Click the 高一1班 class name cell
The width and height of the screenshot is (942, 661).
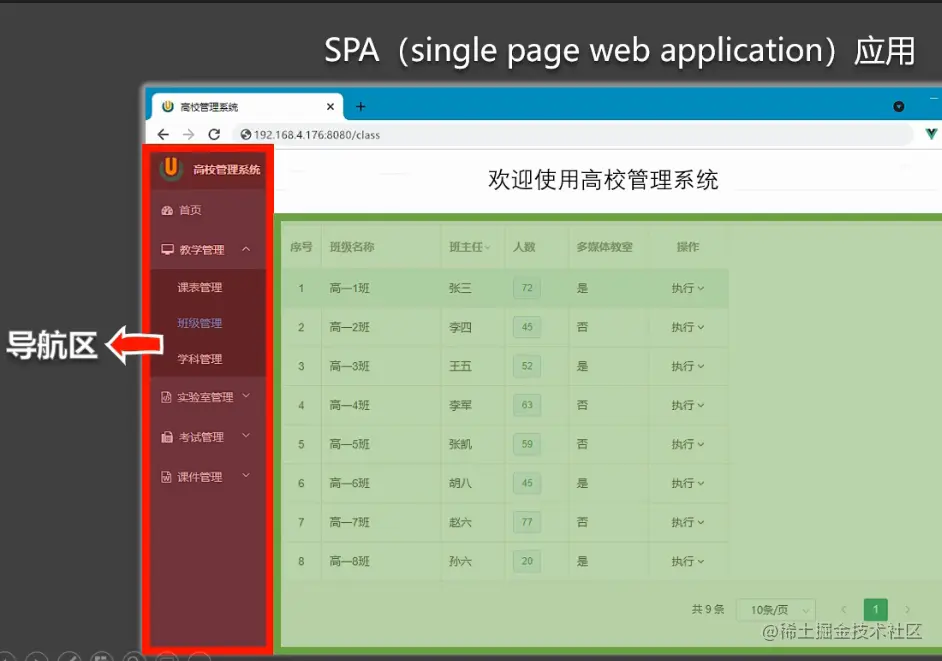(x=349, y=288)
